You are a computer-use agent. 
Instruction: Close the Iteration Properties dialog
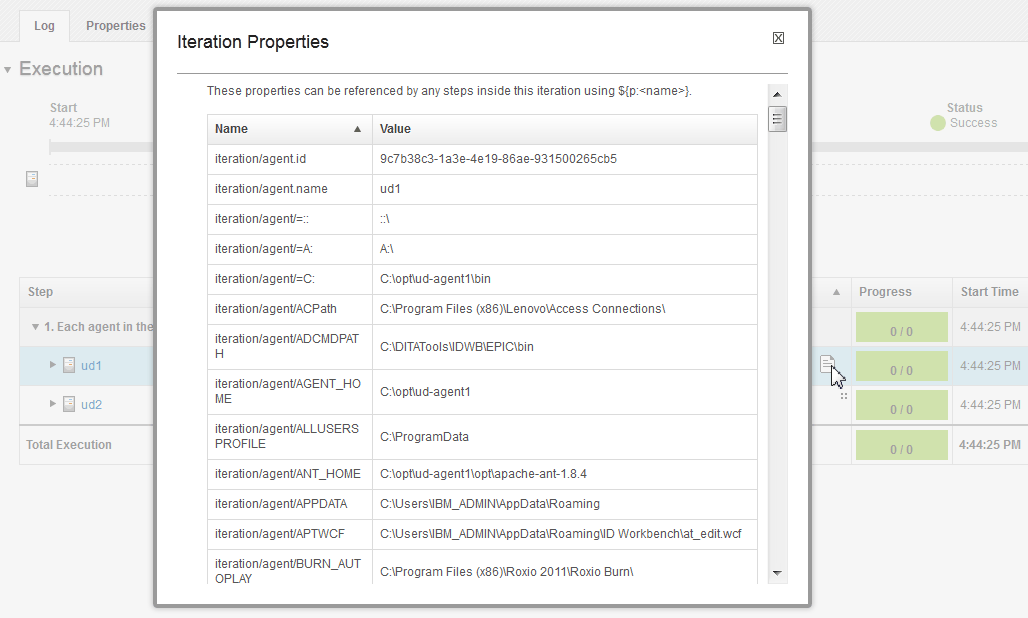tap(778, 37)
